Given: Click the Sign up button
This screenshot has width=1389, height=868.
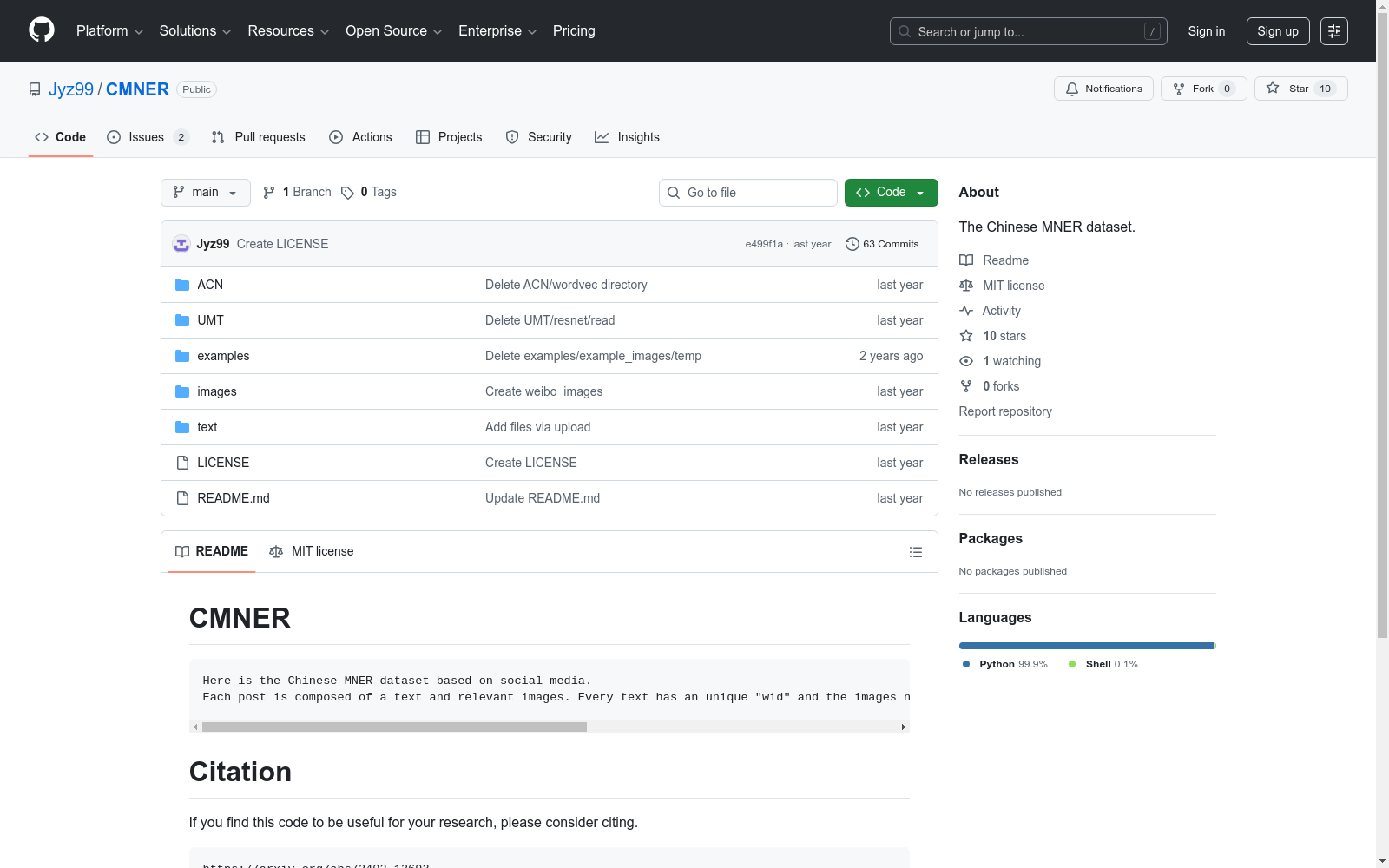Looking at the screenshot, I should [1278, 31].
